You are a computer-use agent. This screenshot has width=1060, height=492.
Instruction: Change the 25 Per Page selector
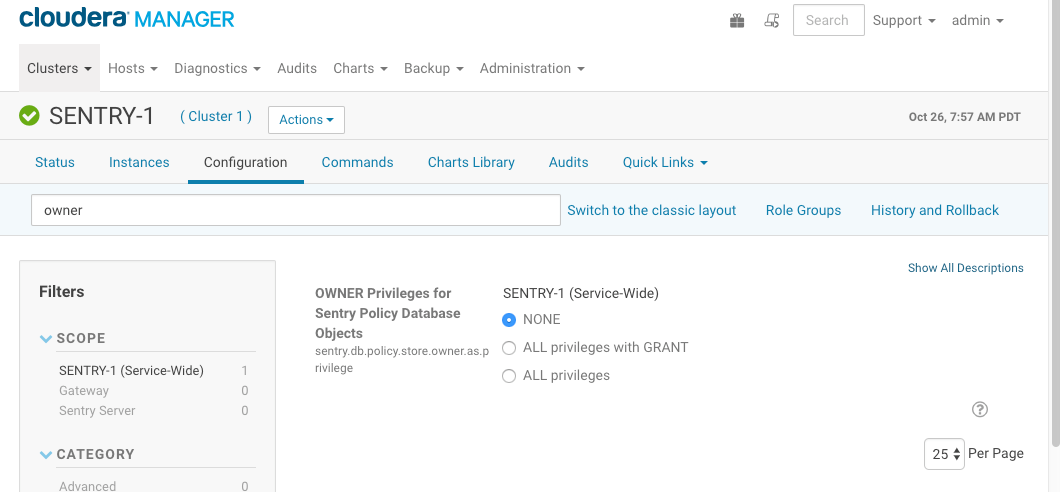944,453
